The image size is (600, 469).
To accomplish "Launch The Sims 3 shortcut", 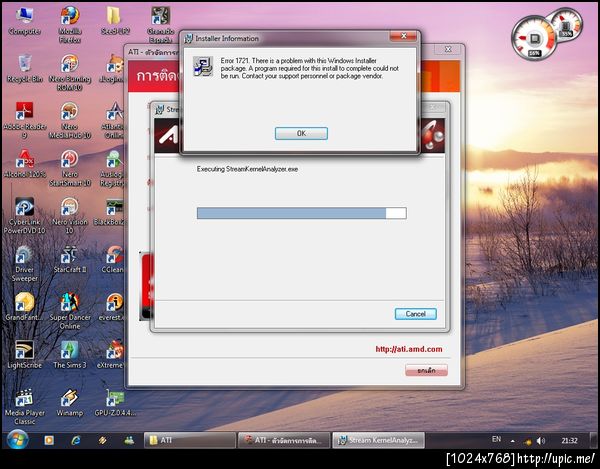I will [x=70, y=354].
